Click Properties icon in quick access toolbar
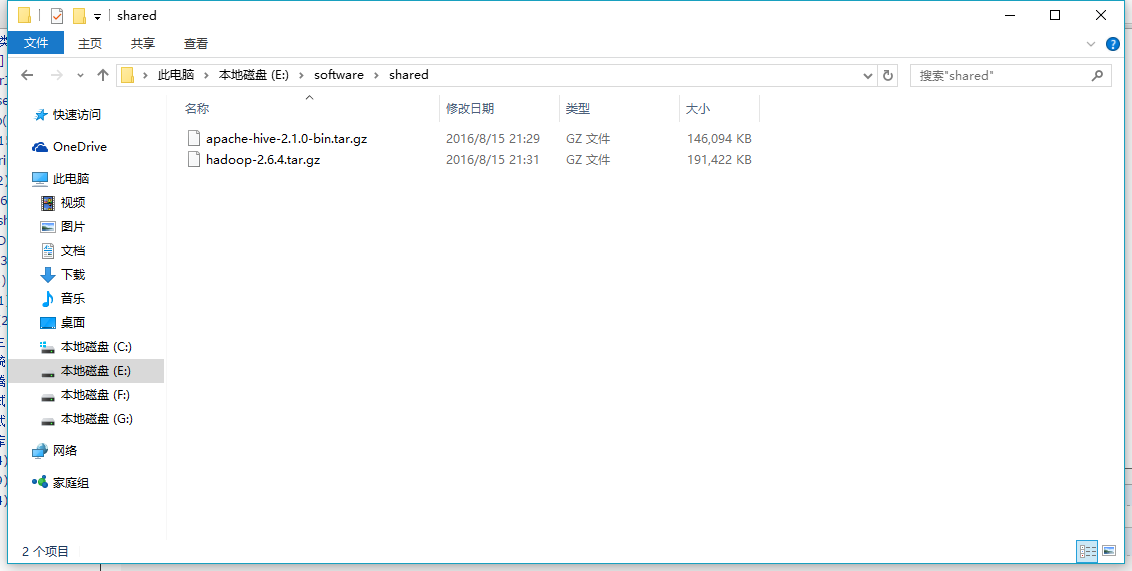This screenshot has width=1132, height=571. (x=56, y=16)
